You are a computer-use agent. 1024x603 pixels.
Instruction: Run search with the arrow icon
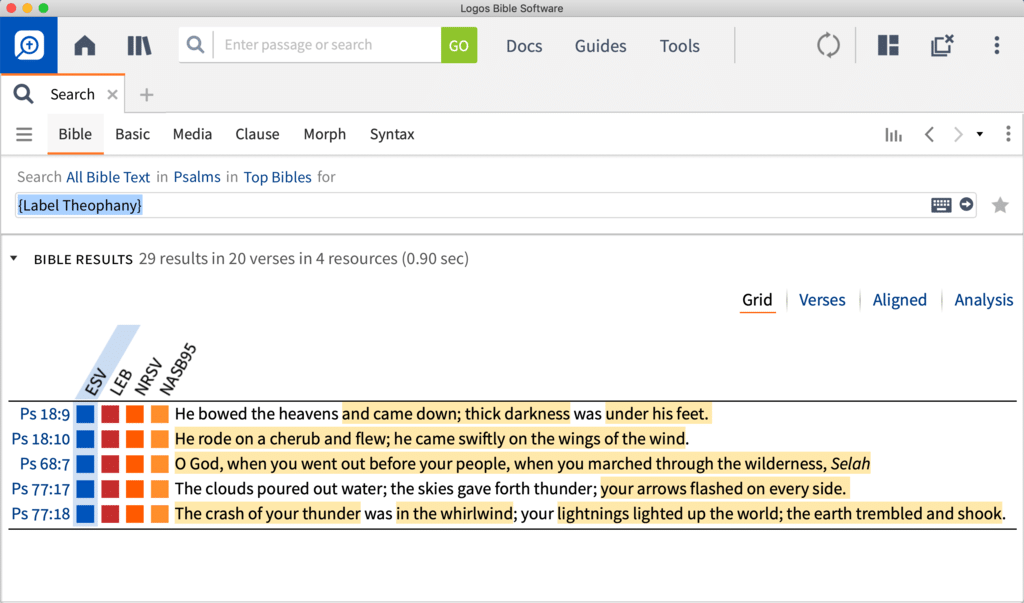967,204
